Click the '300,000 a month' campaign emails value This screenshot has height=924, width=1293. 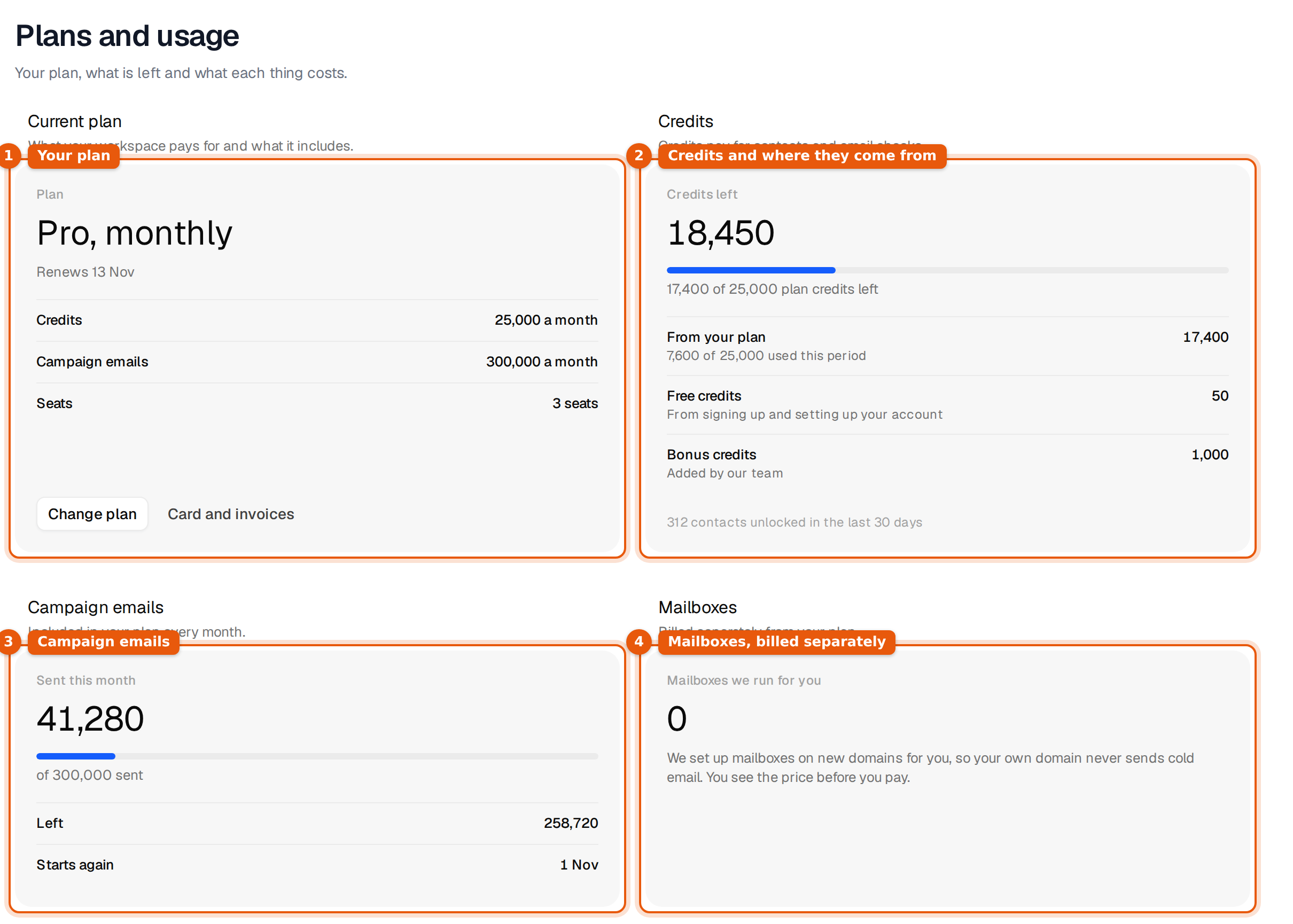[x=541, y=361]
